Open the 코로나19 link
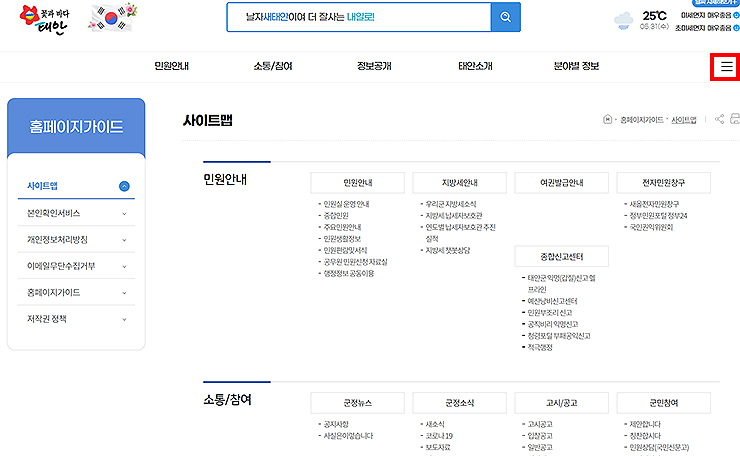Image resolution: width=740 pixels, height=456 pixels. pyautogui.click(x=439, y=436)
